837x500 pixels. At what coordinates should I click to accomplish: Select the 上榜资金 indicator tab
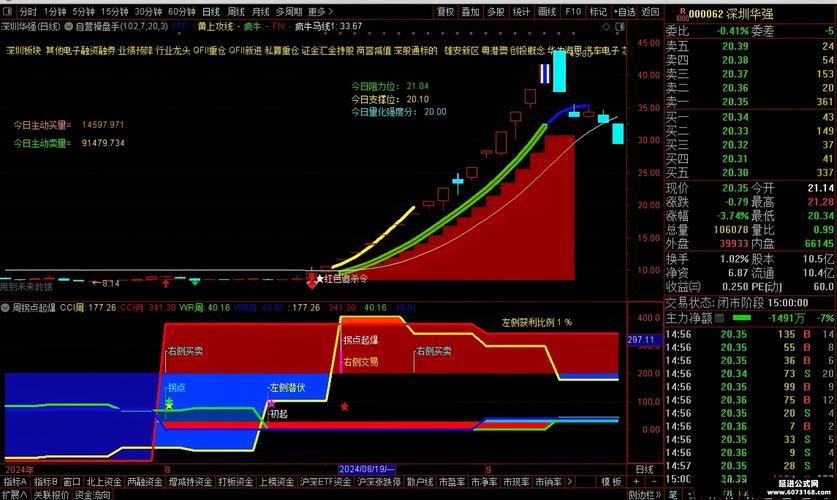277,482
